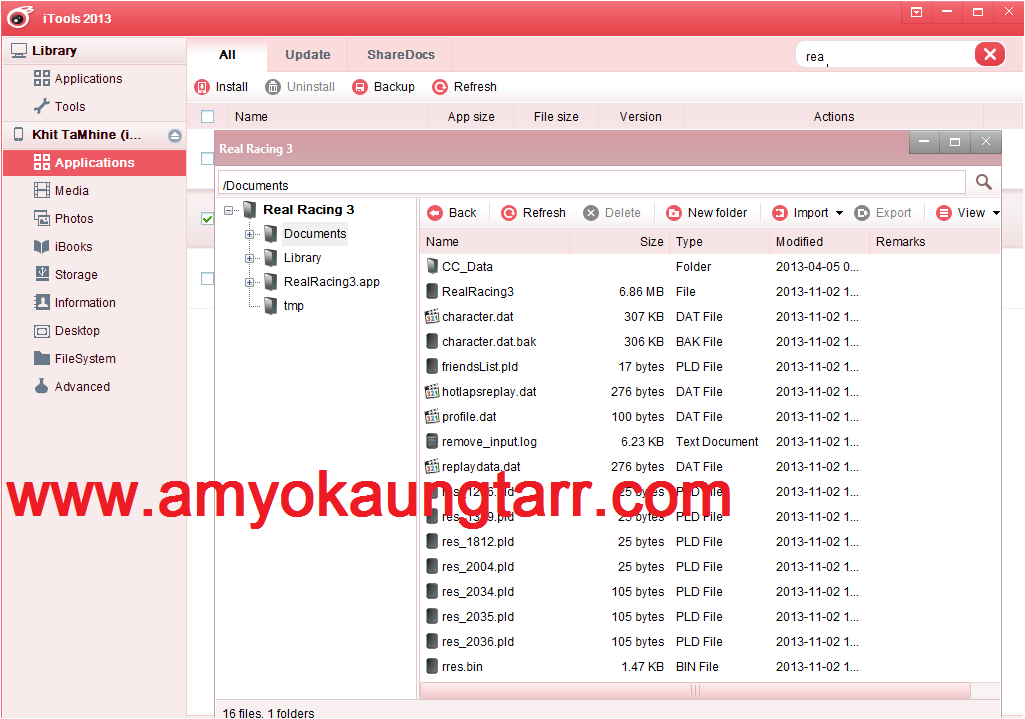
Task: Sort apps by the Version column
Action: coord(641,117)
